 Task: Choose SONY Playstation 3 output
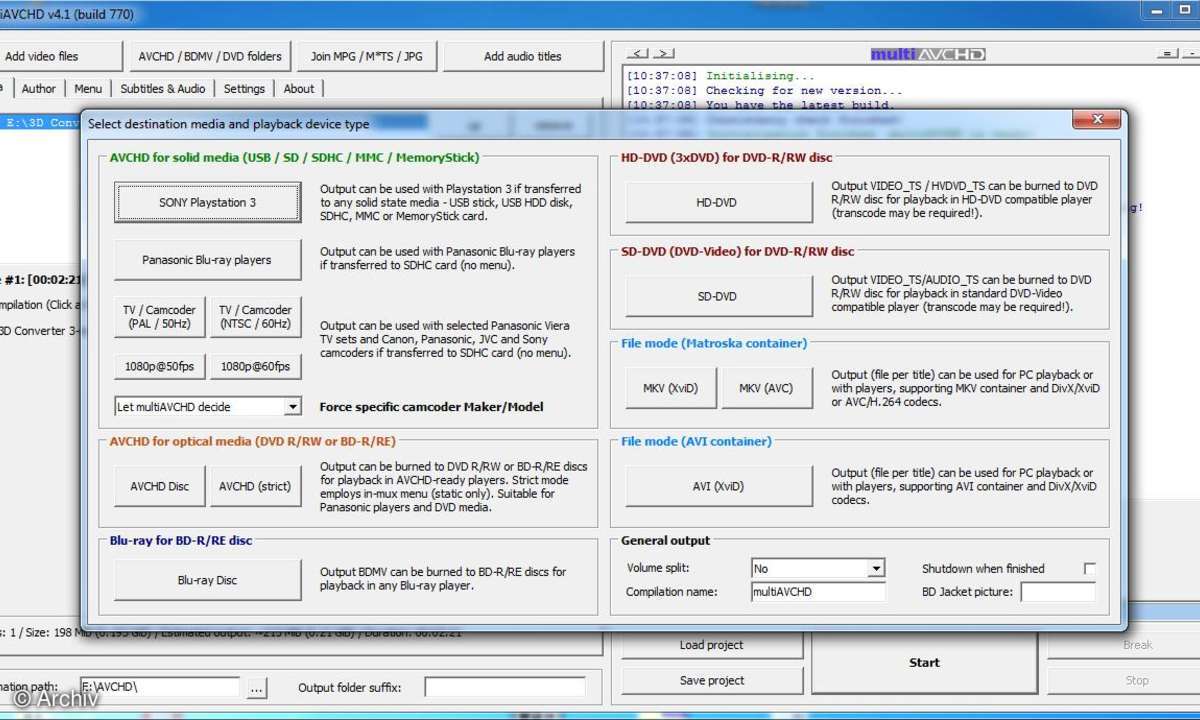tap(207, 202)
